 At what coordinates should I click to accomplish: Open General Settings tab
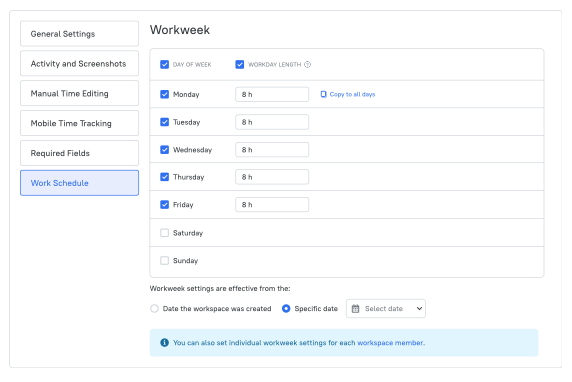80,34
